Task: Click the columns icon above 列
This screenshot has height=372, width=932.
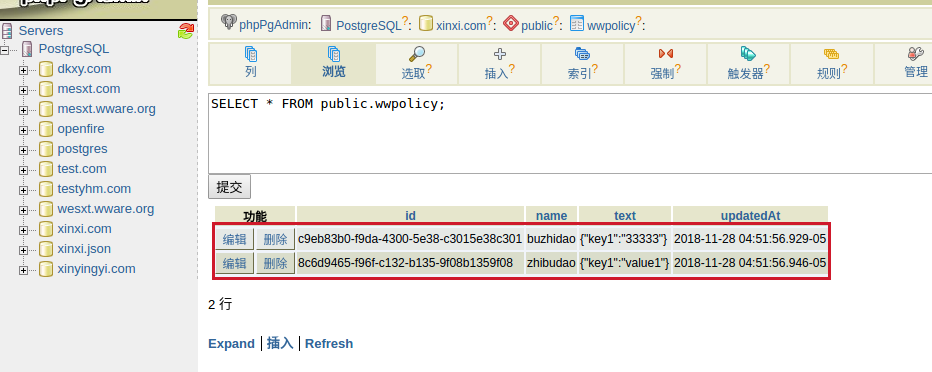Action: (x=251, y=54)
